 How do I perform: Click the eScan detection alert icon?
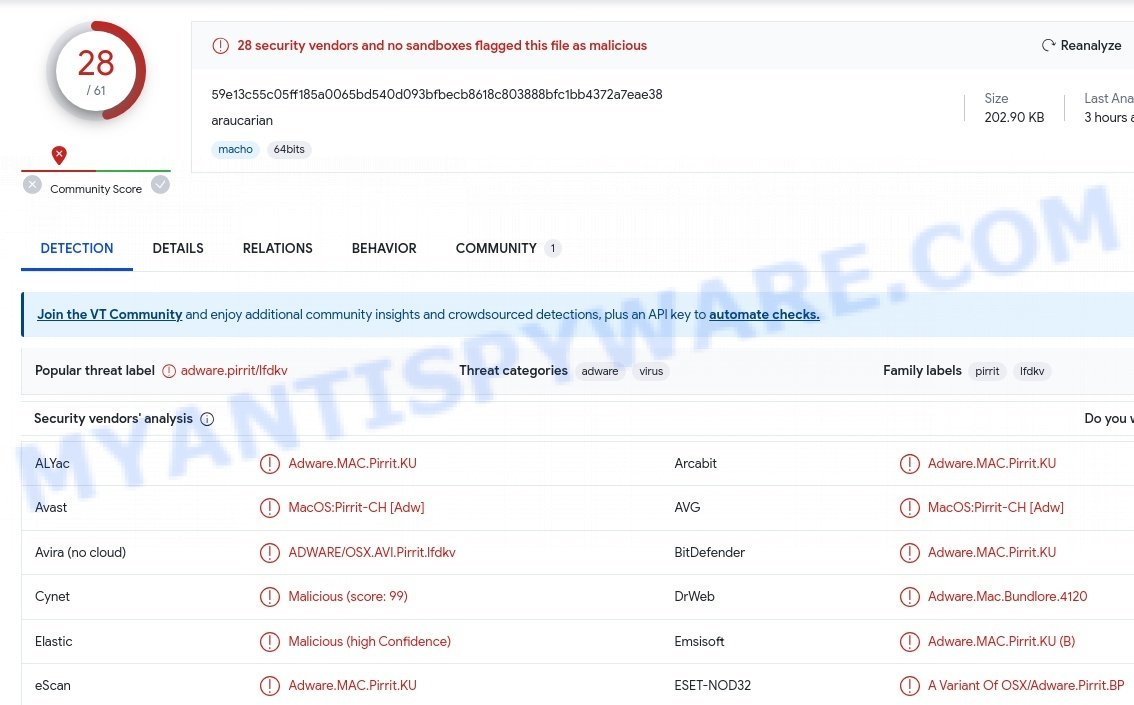click(x=270, y=685)
